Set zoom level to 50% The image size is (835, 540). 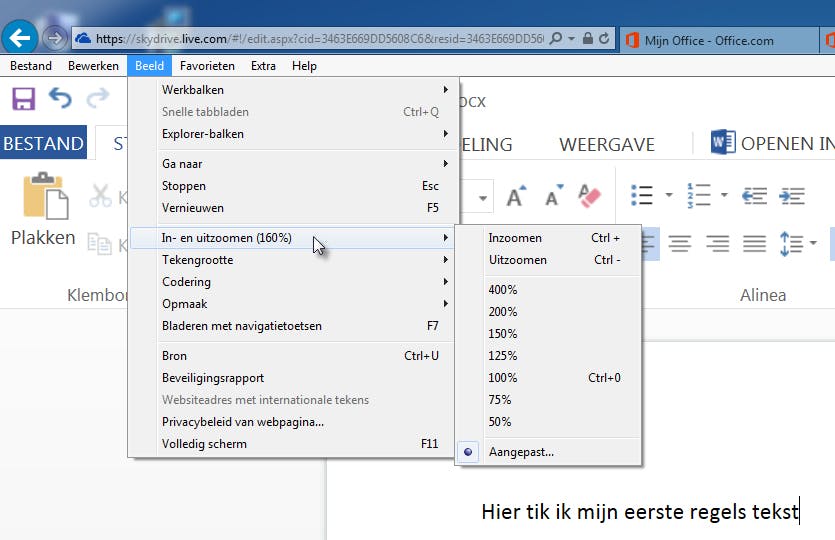(x=549, y=422)
